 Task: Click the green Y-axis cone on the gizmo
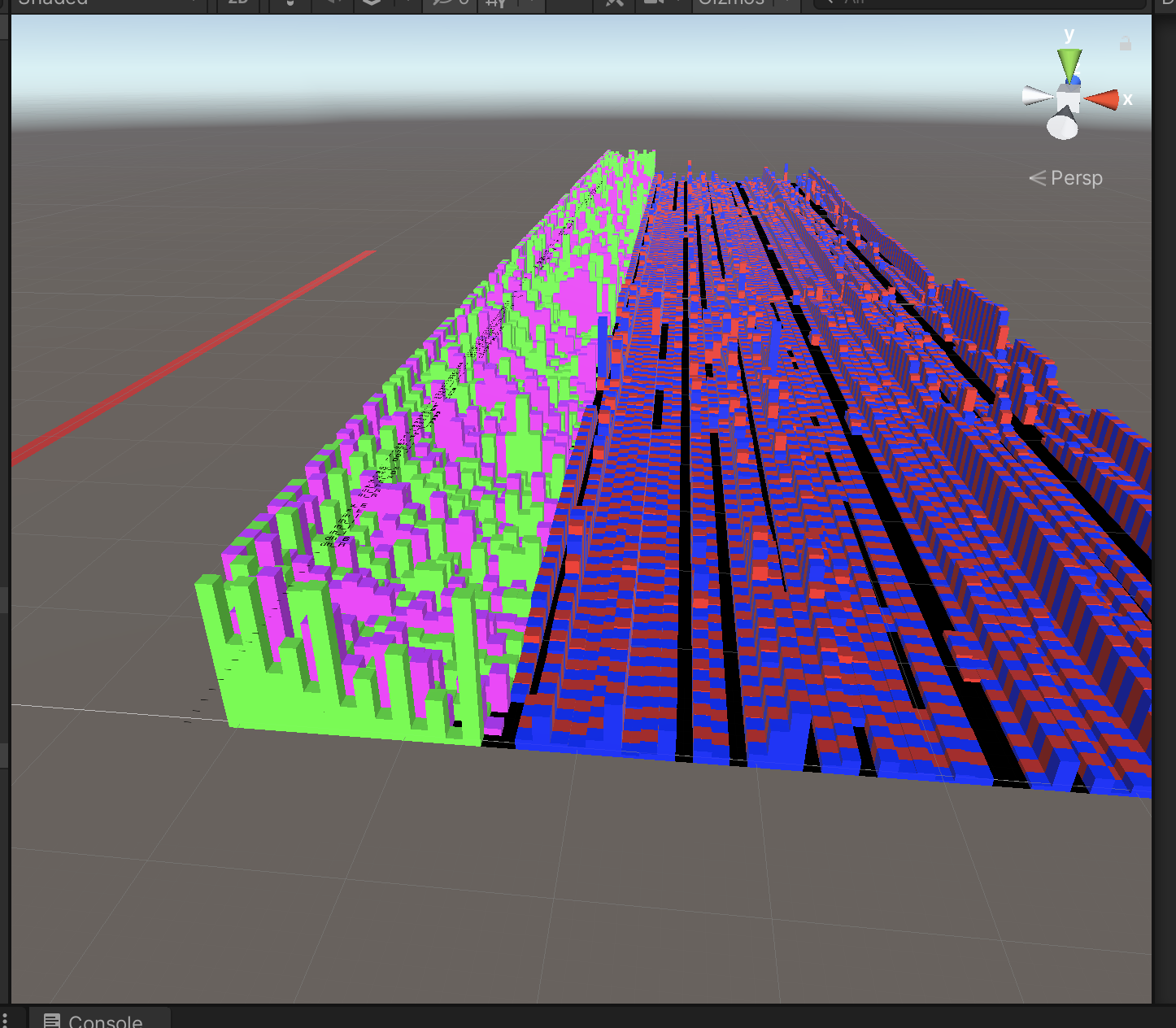[1069, 63]
